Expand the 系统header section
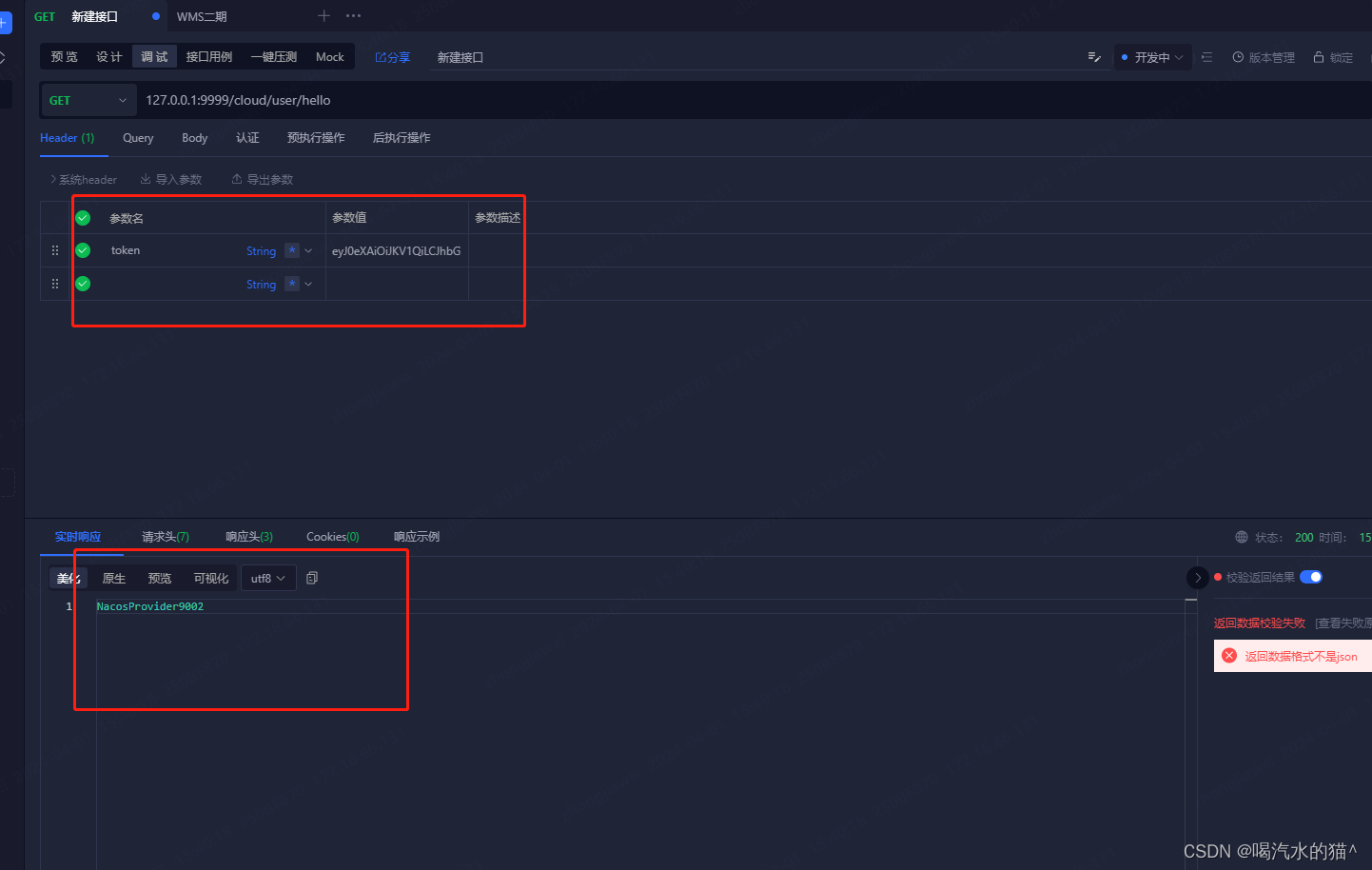The width and height of the screenshot is (1372, 870). [x=84, y=179]
